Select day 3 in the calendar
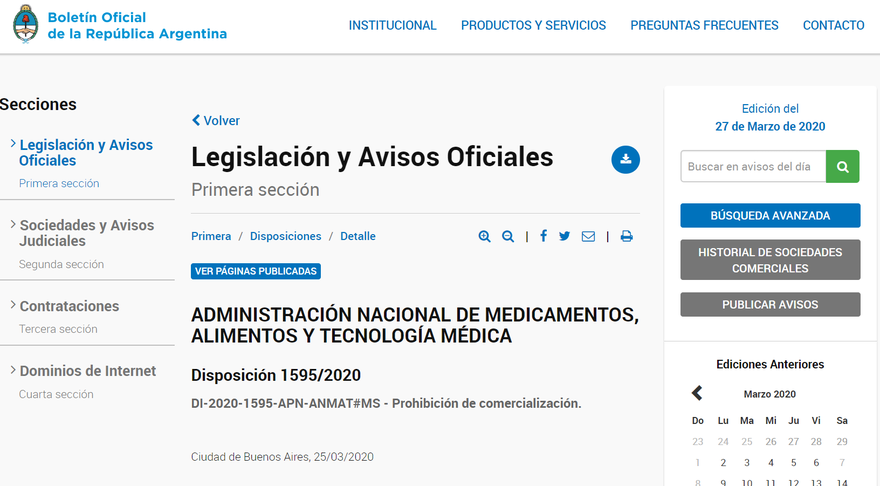The image size is (880, 486). click(746, 462)
